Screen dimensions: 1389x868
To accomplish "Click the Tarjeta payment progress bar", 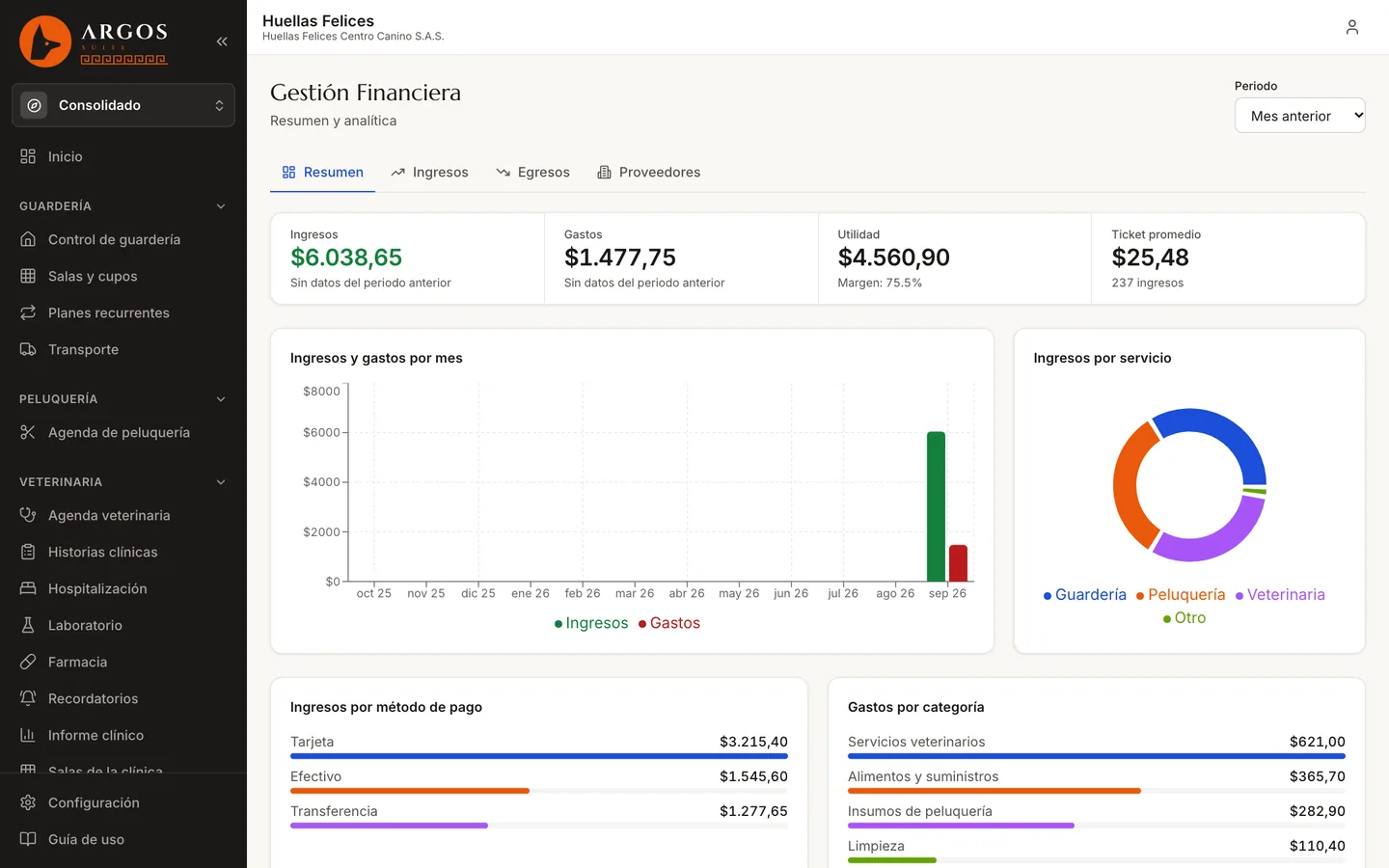I will [539, 756].
